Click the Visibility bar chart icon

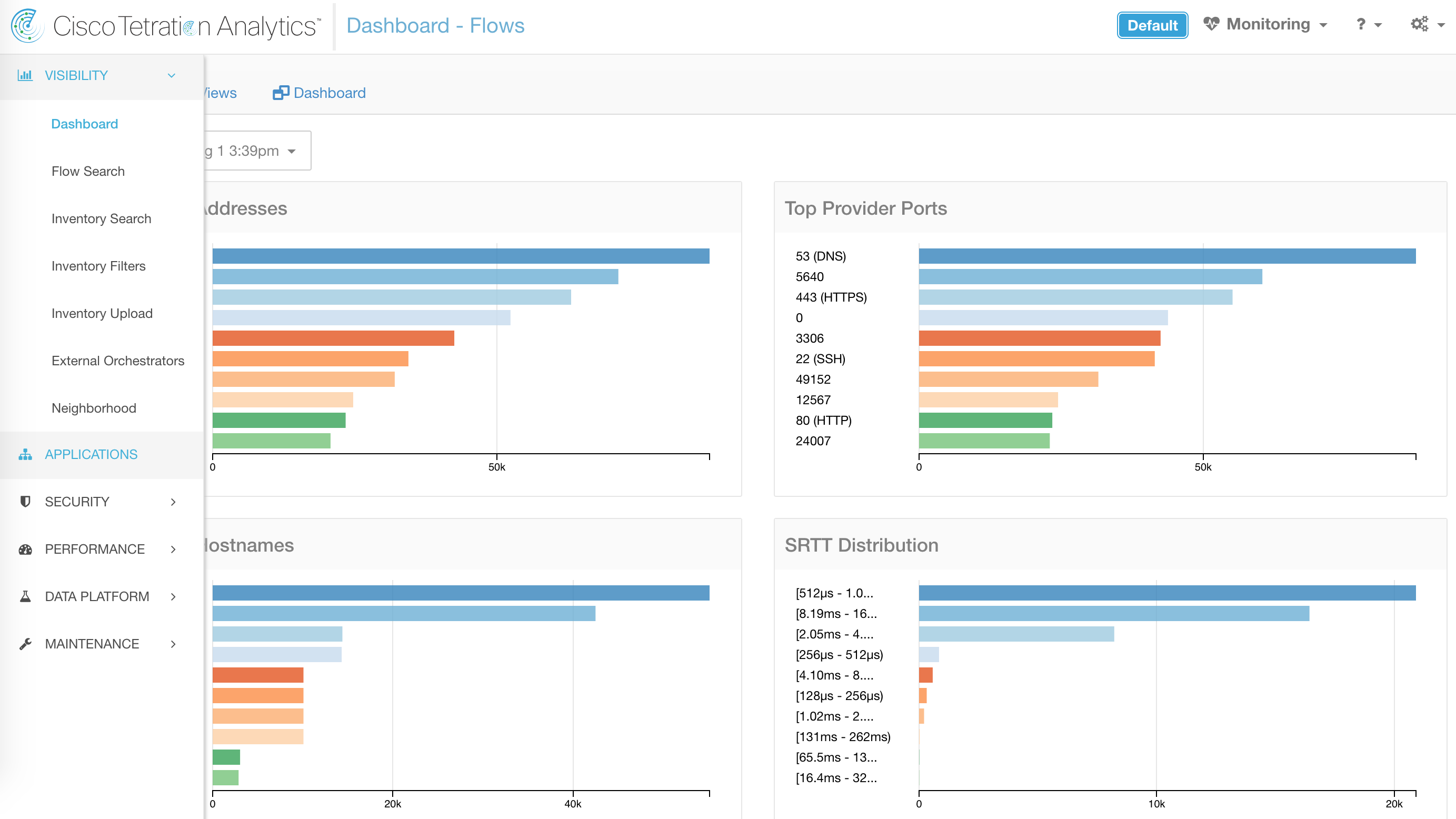[x=25, y=75]
